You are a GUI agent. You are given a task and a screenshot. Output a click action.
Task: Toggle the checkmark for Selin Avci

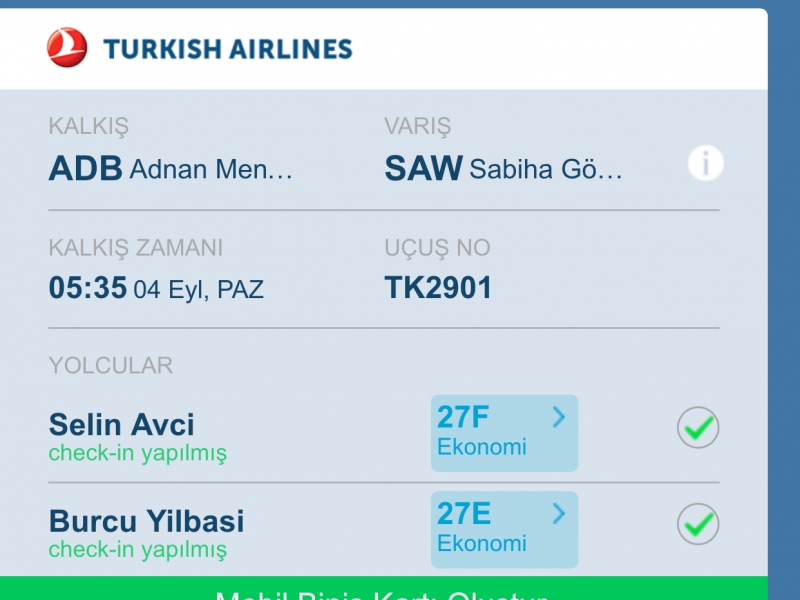point(698,428)
